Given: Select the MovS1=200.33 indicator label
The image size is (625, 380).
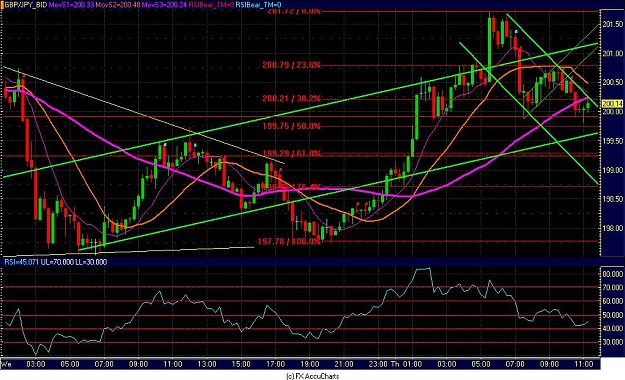Looking at the screenshot, I should point(70,5).
